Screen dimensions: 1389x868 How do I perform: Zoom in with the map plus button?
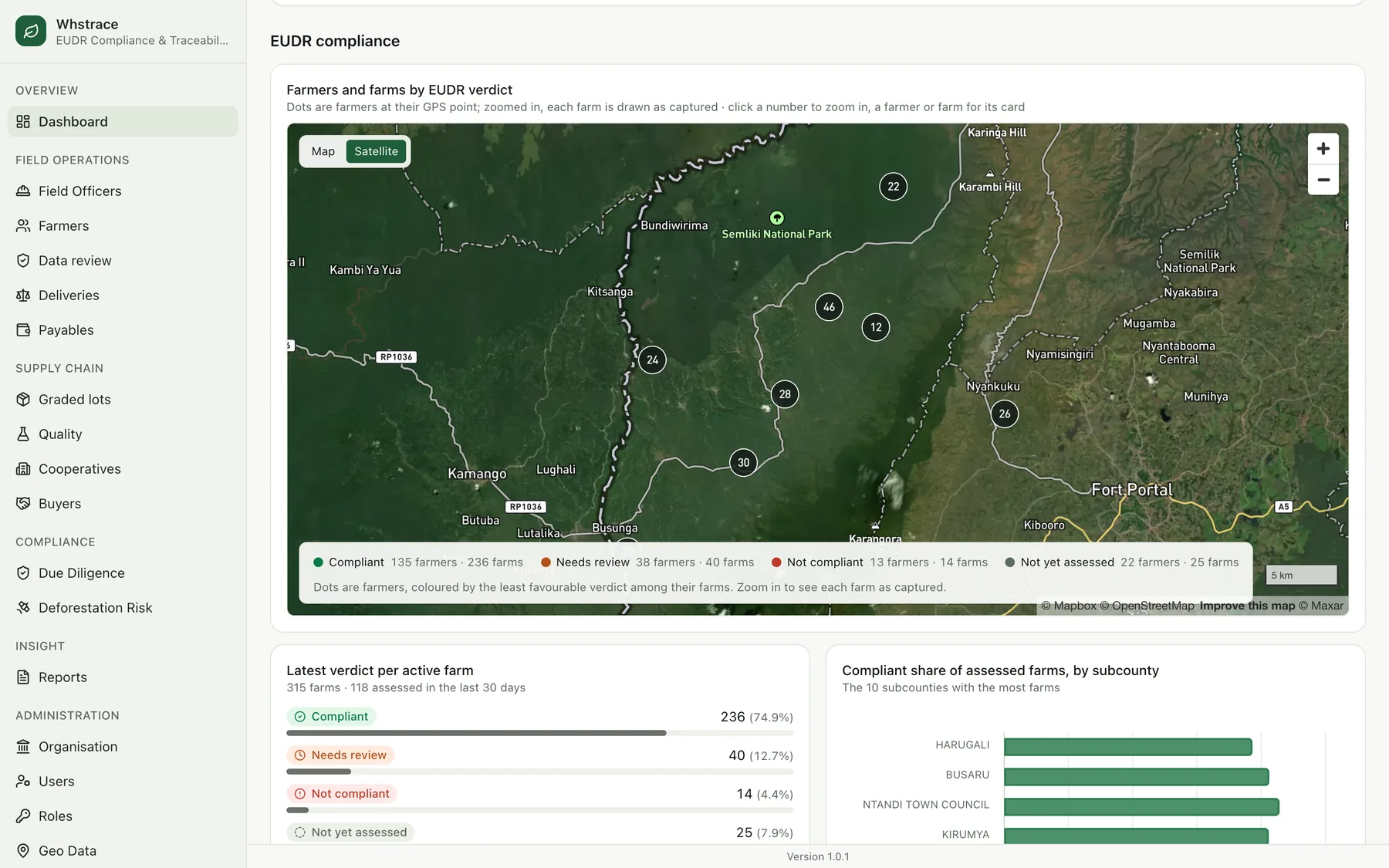[x=1323, y=149]
